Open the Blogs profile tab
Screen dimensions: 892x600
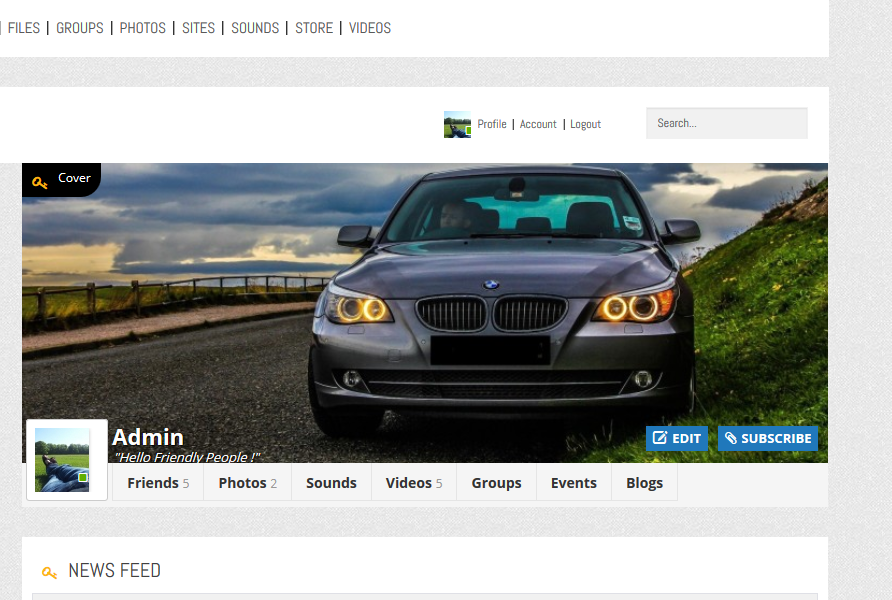click(645, 482)
